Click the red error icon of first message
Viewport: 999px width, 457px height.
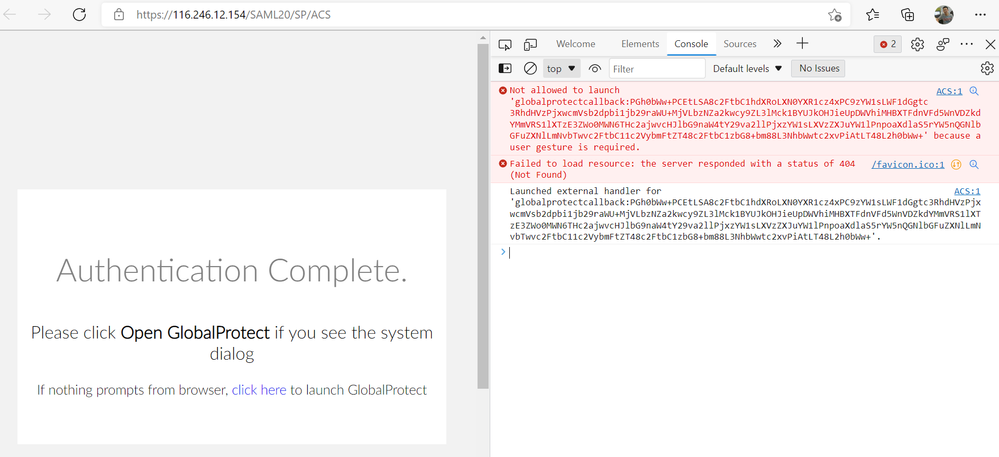click(503, 91)
